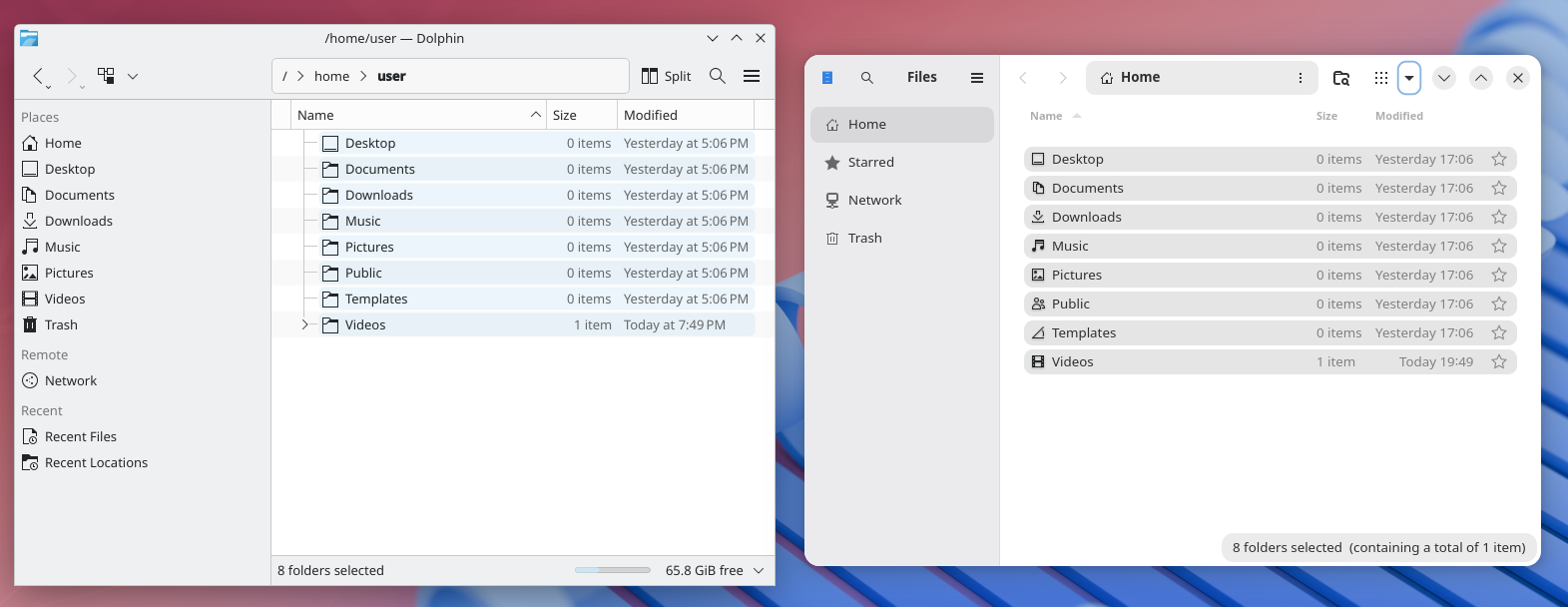Image resolution: width=1568 pixels, height=607 pixels.
Task: Sort by Modified header in Files
Action: click(x=1399, y=116)
